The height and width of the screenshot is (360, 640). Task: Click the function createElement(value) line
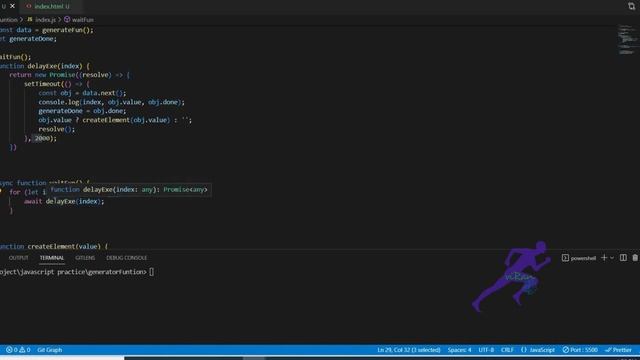coord(54,247)
